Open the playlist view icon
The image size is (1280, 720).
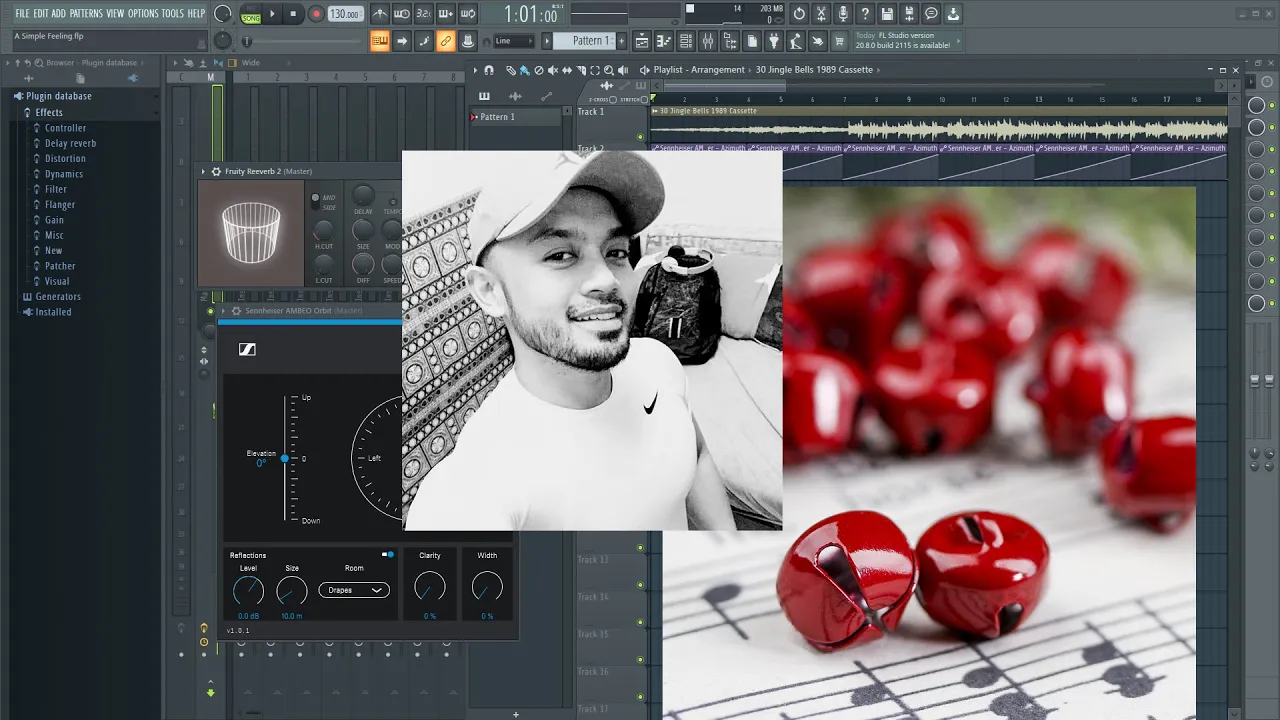point(641,41)
